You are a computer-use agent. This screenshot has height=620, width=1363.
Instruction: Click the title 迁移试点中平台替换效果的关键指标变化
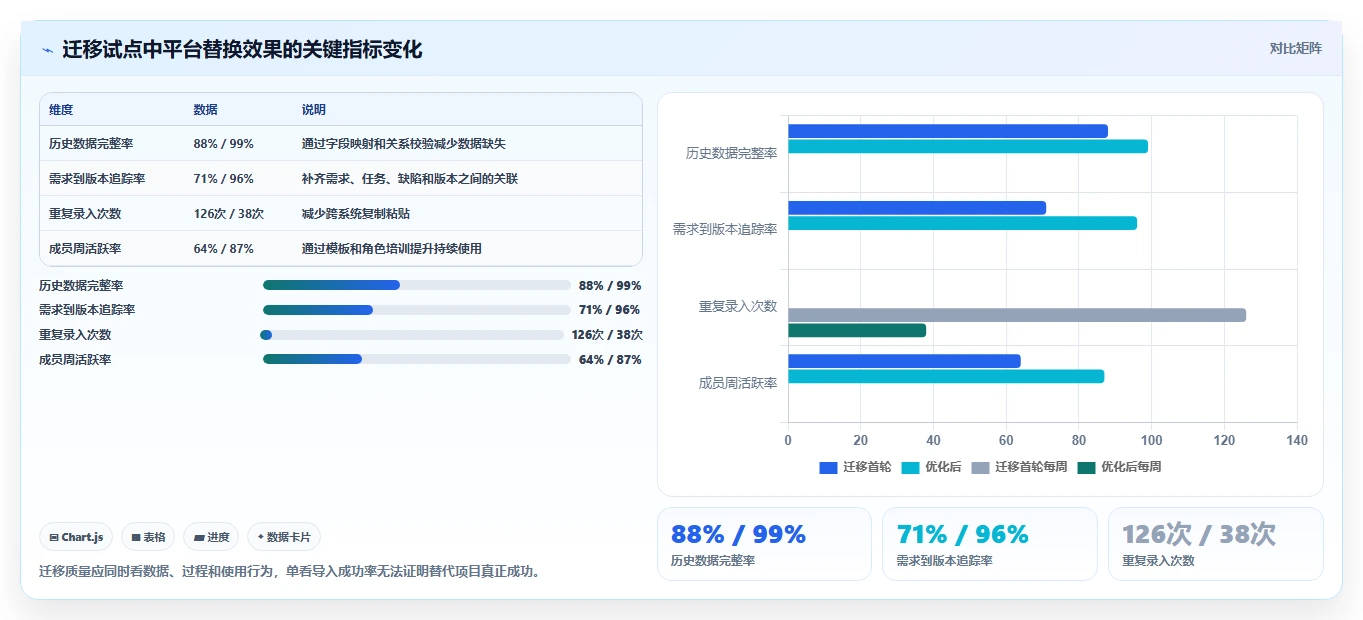tap(242, 50)
